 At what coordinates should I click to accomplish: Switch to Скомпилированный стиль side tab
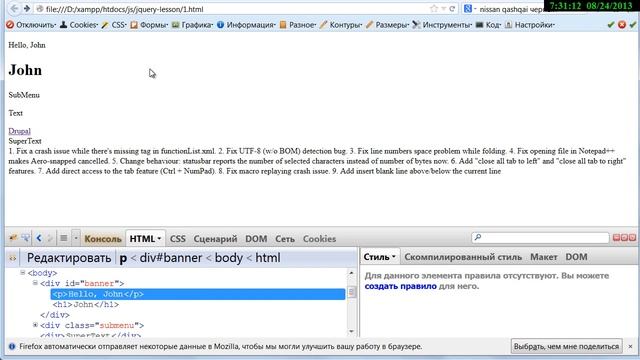(x=463, y=257)
